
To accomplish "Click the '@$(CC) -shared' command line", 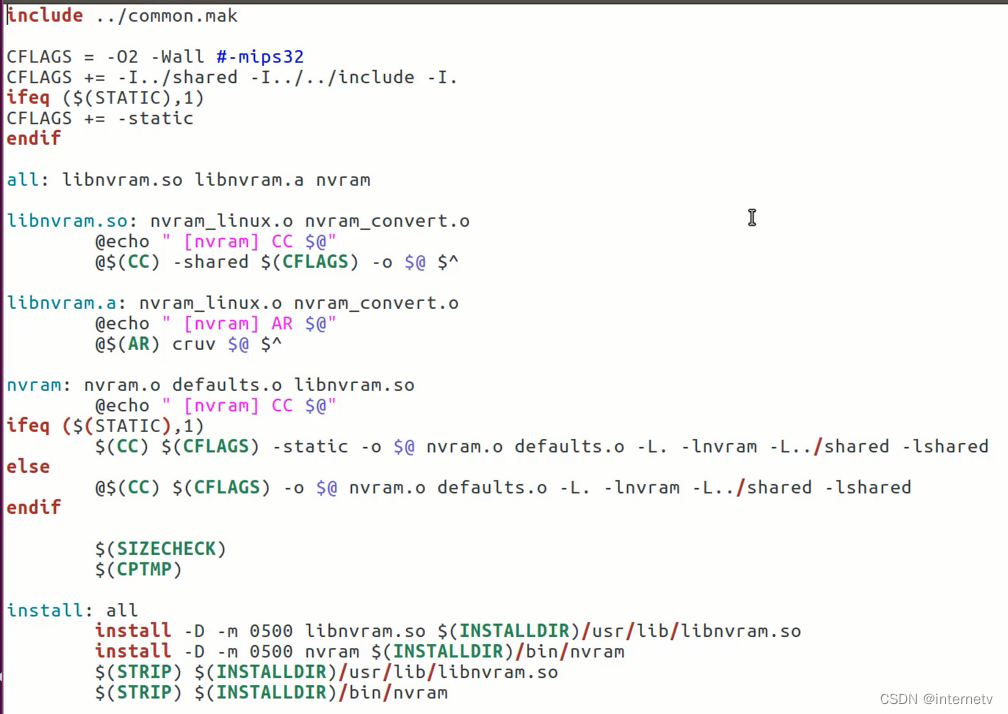I will 277,262.
